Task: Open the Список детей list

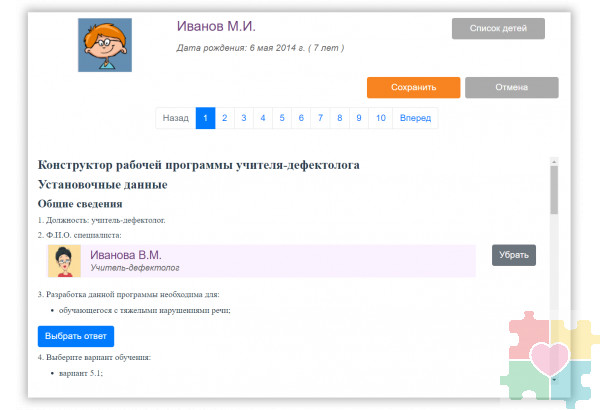Action: point(498,28)
